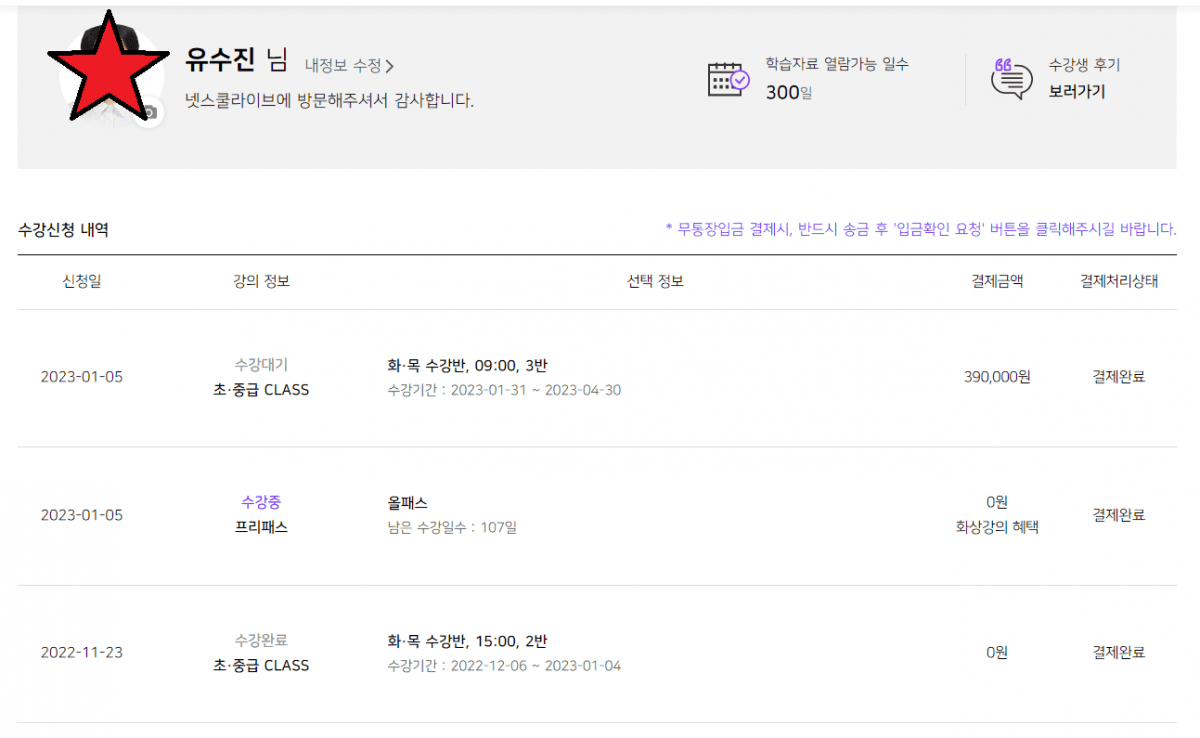Image resolution: width=1200 pixels, height=738 pixels.
Task: Open the 화·목 수강반, 09:00, 3반 entry
Action: pos(467,366)
